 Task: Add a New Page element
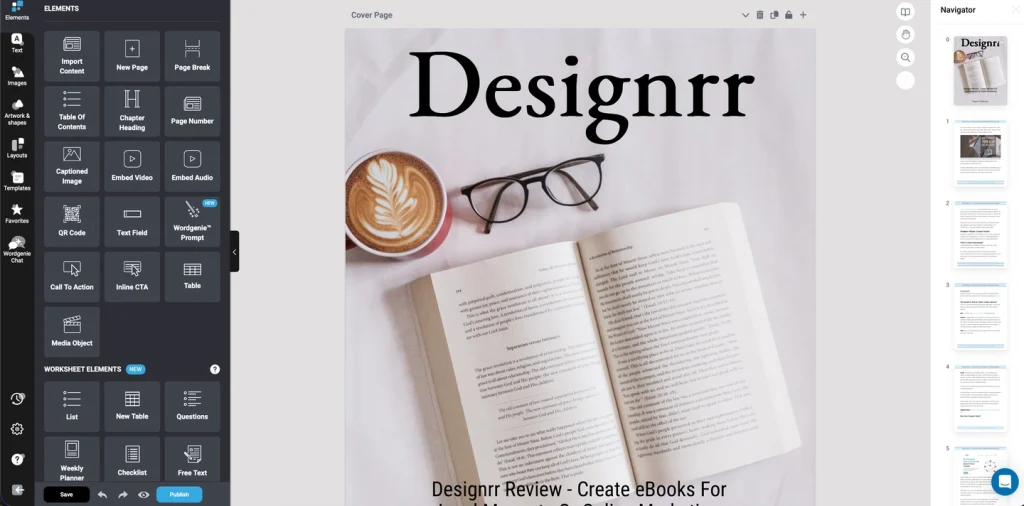tap(132, 56)
